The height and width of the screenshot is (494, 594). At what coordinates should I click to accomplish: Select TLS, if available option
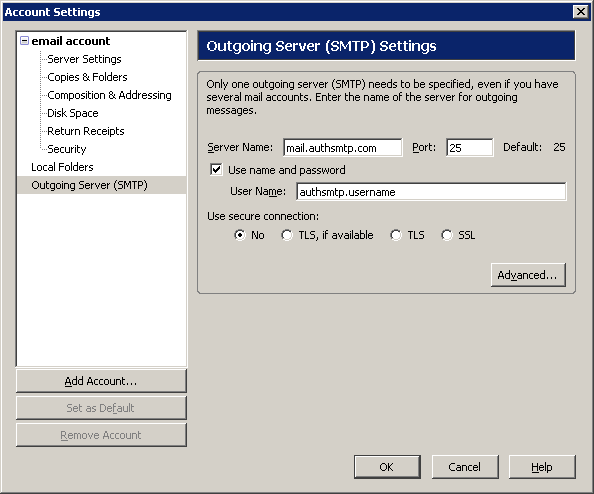tap(287, 235)
